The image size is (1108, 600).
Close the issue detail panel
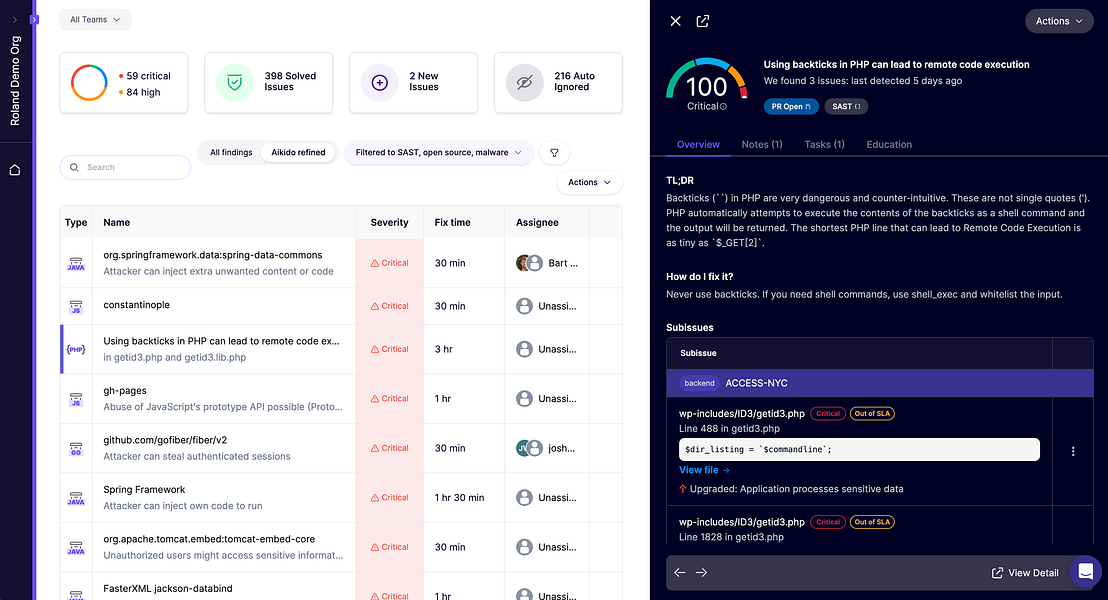point(676,21)
